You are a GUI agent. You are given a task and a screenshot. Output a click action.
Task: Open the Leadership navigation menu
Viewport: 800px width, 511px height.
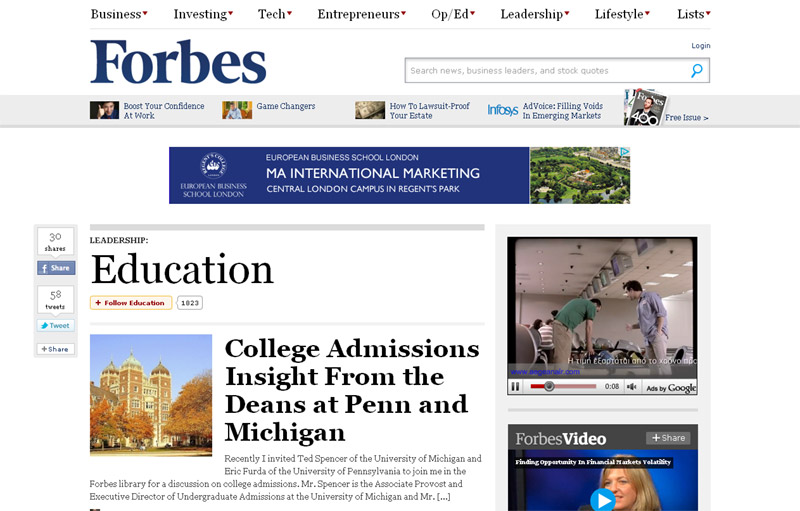coord(535,14)
